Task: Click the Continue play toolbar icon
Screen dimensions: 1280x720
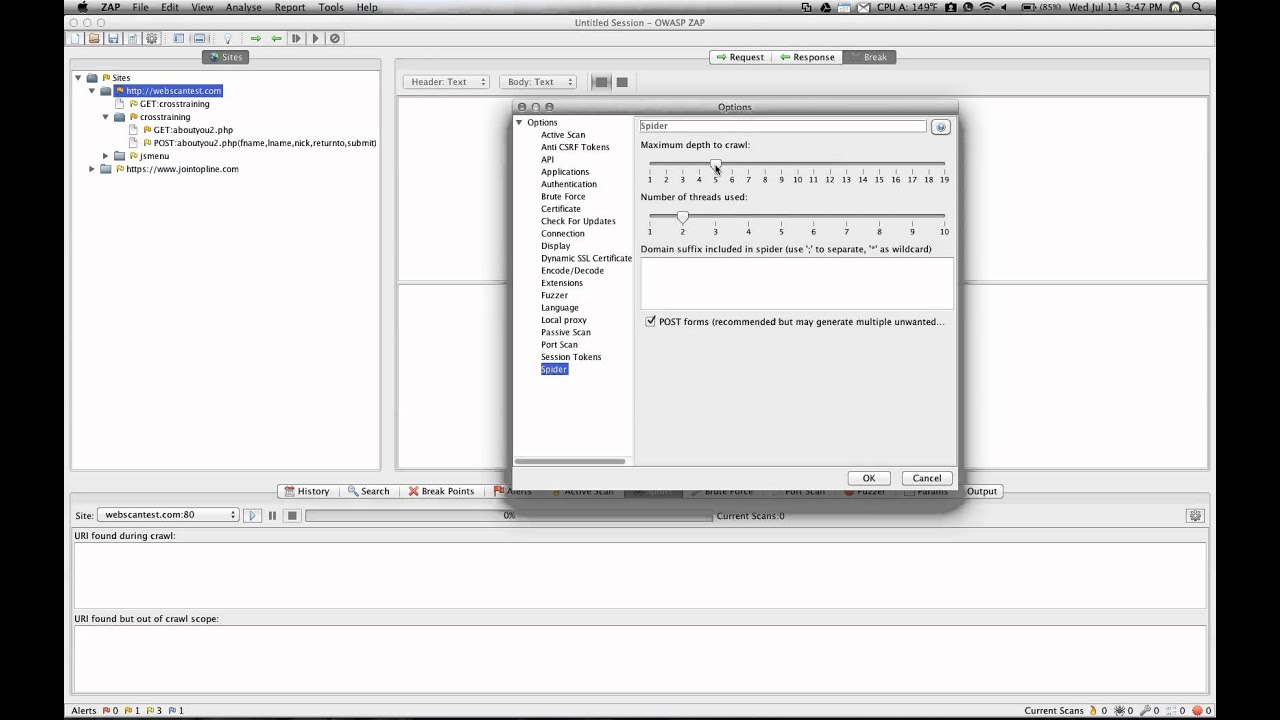Action: [315, 38]
